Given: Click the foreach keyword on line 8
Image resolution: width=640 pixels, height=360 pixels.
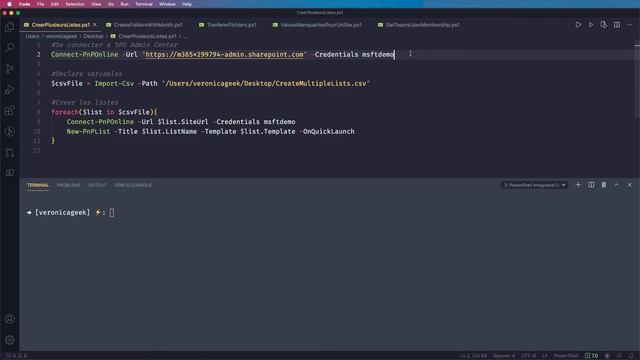Looking at the screenshot, I should pyautogui.click(x=65, y=112).
